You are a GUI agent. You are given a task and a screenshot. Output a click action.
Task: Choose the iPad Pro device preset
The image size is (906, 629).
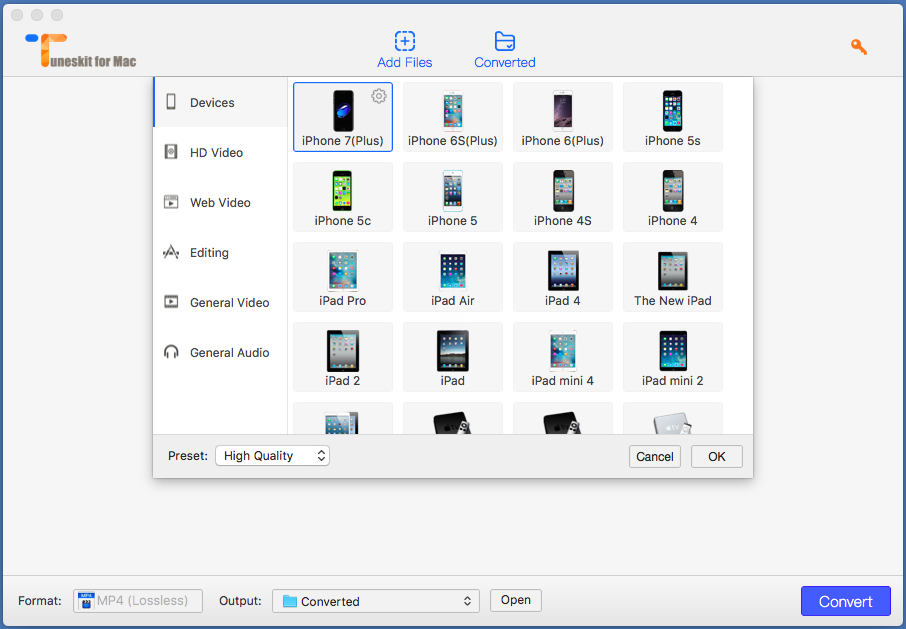click(343, 276)
